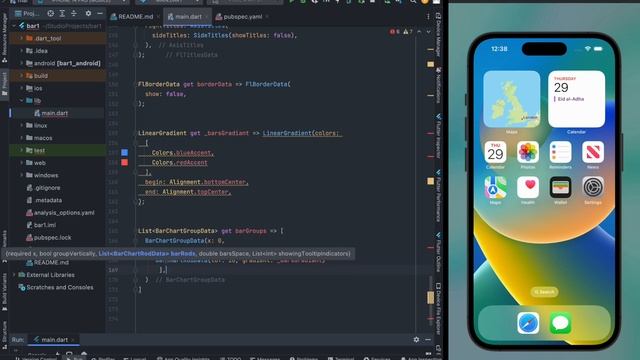Close the pubspec.yaml editor tab
This screenshot has width=640, height=360.
(267, 17)
